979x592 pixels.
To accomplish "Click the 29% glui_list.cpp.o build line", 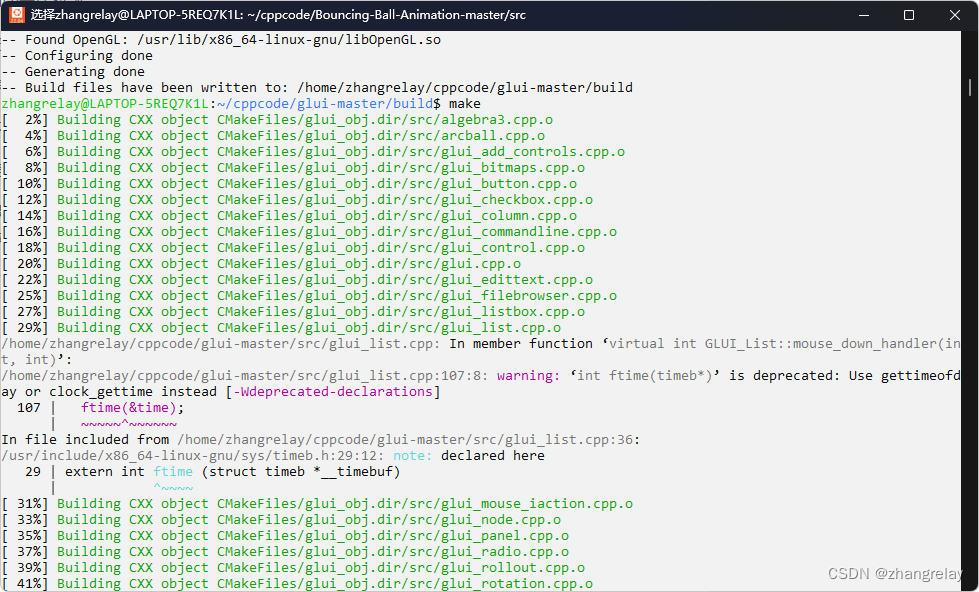I will click(x=281, y=328).
